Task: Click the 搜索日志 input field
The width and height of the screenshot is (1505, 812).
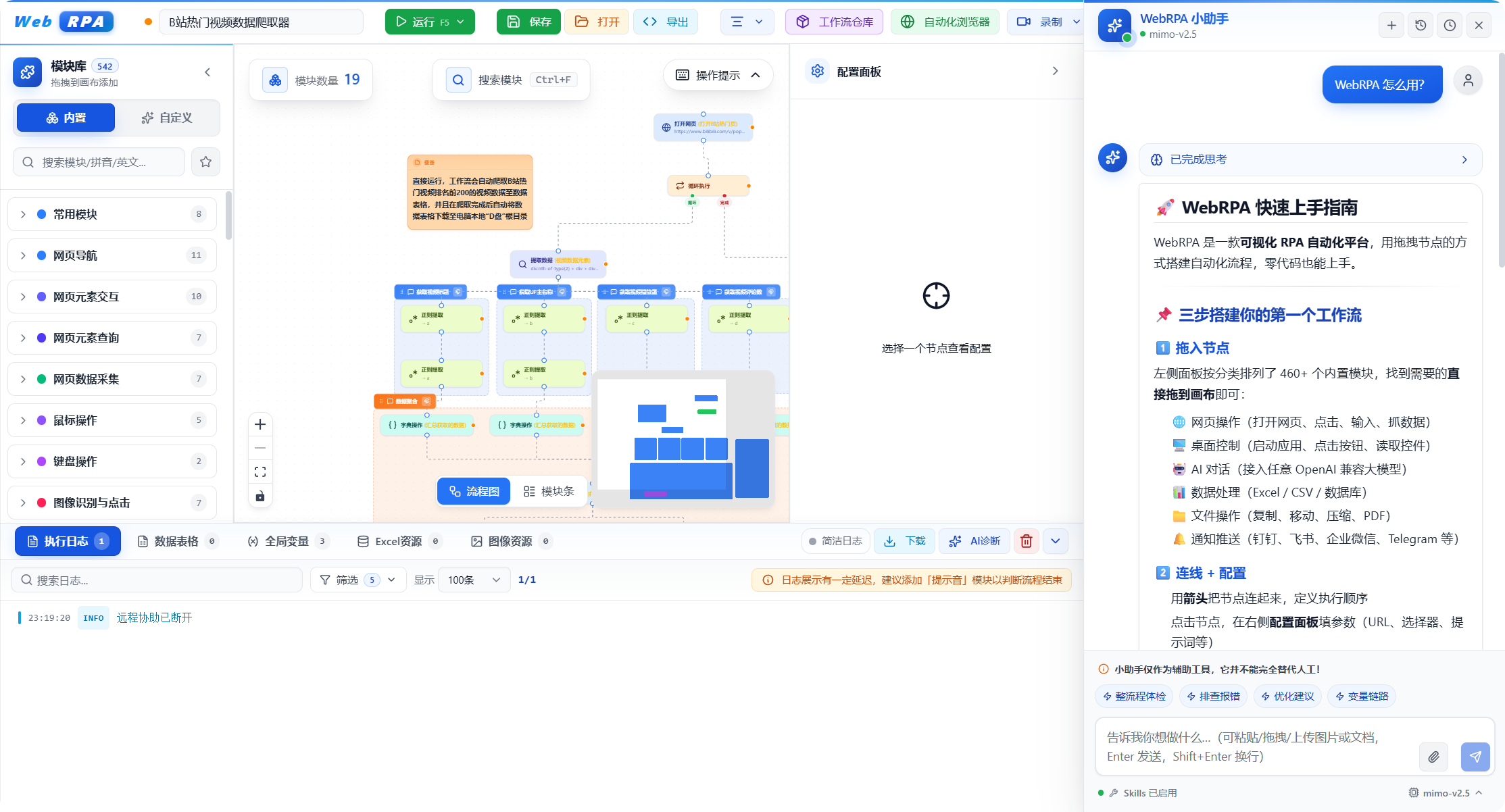Action: tap(157, 580)
